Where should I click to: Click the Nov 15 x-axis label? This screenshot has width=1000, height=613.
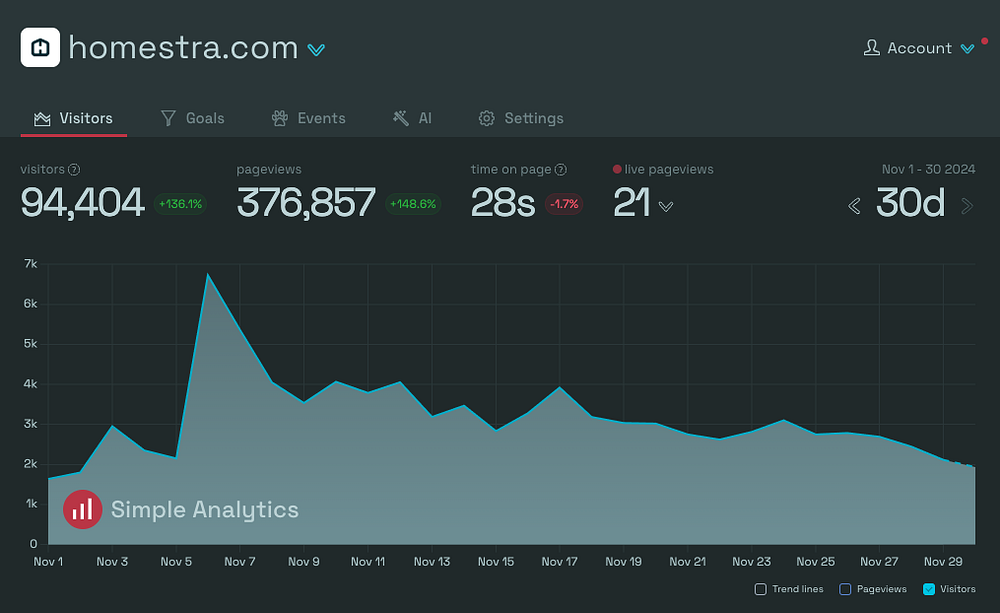click(496, 562)
